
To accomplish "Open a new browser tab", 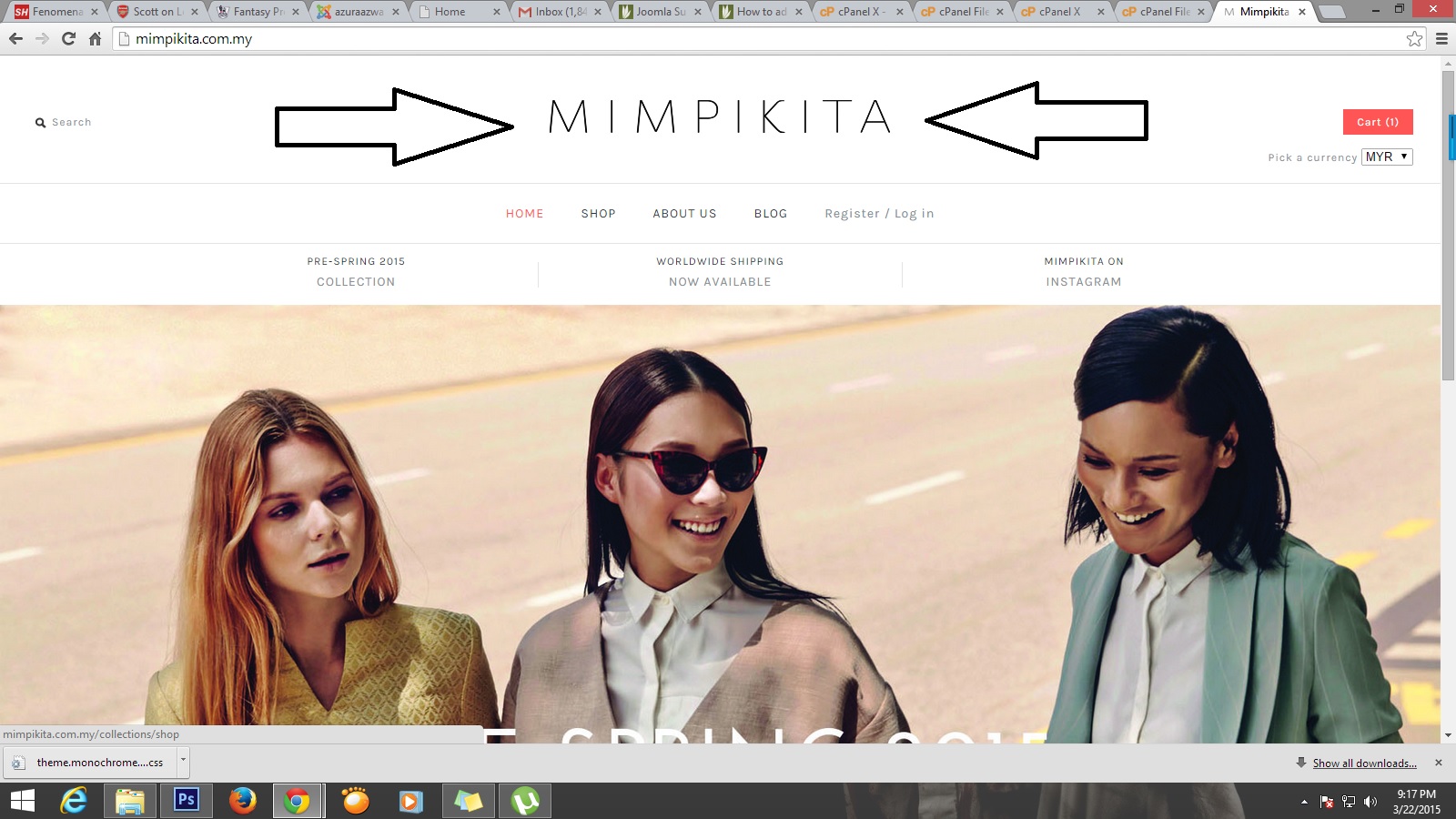I will pyautogui.click(x=1332, y=12).
